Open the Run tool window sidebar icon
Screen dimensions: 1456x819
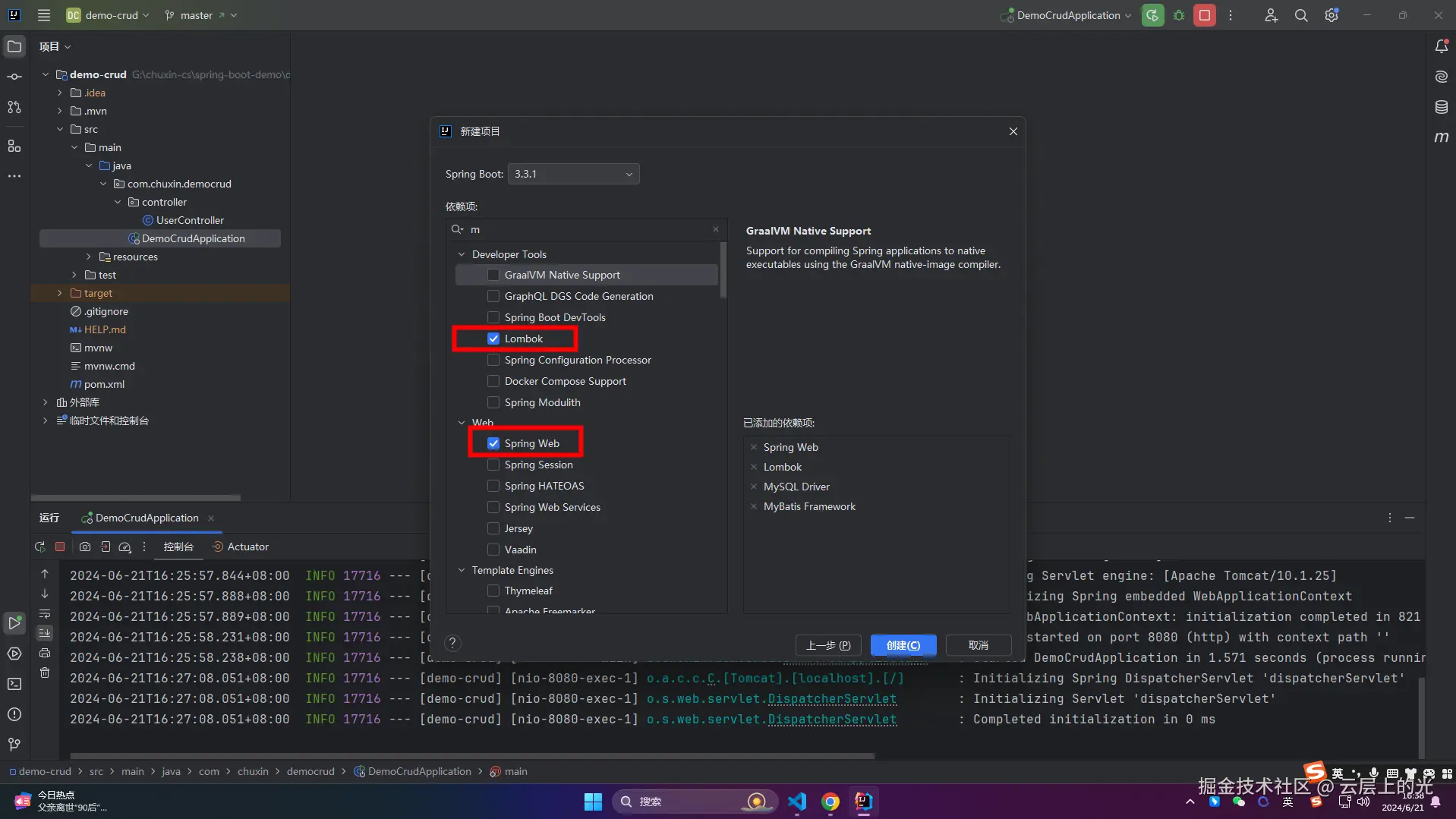pyautogui.click(x=14, y=623)
